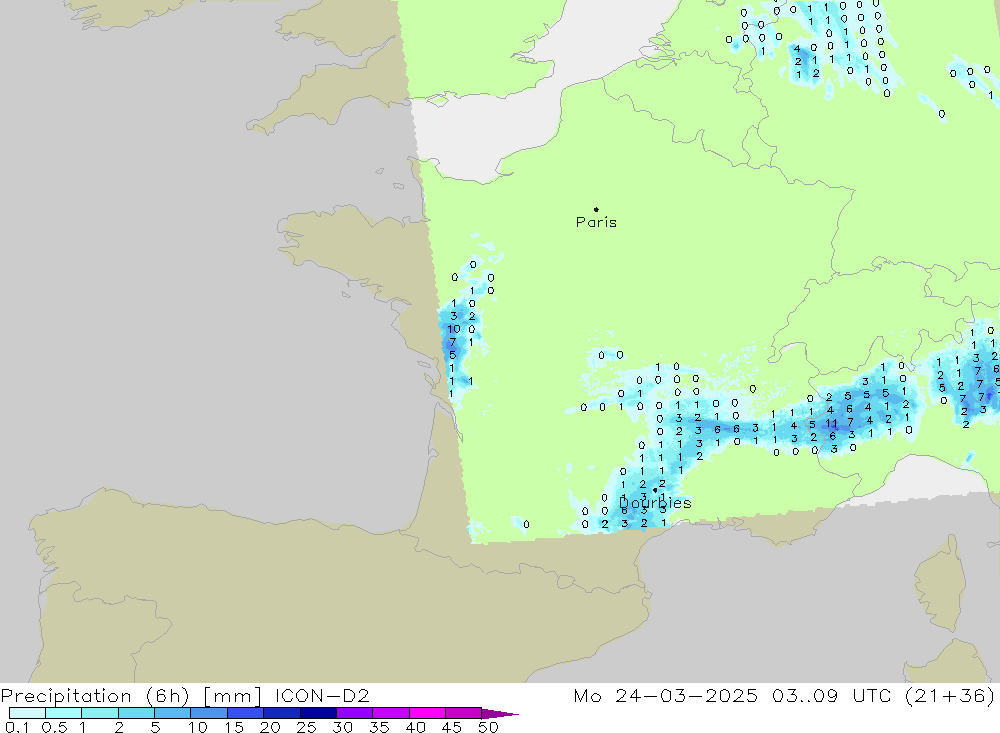
Task: Pick the 40–45 mm legend color swatch
Action: click(x=427, y=713)
